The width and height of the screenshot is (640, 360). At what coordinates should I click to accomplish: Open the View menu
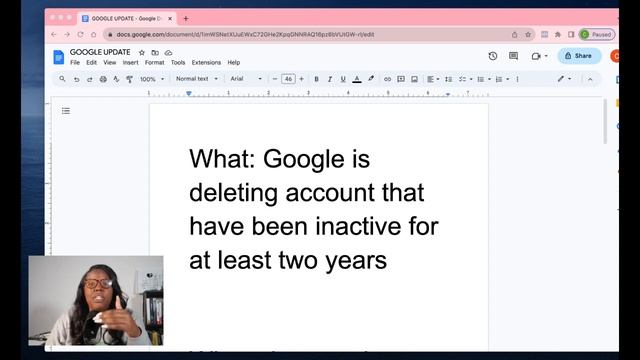tap(109, 62)
